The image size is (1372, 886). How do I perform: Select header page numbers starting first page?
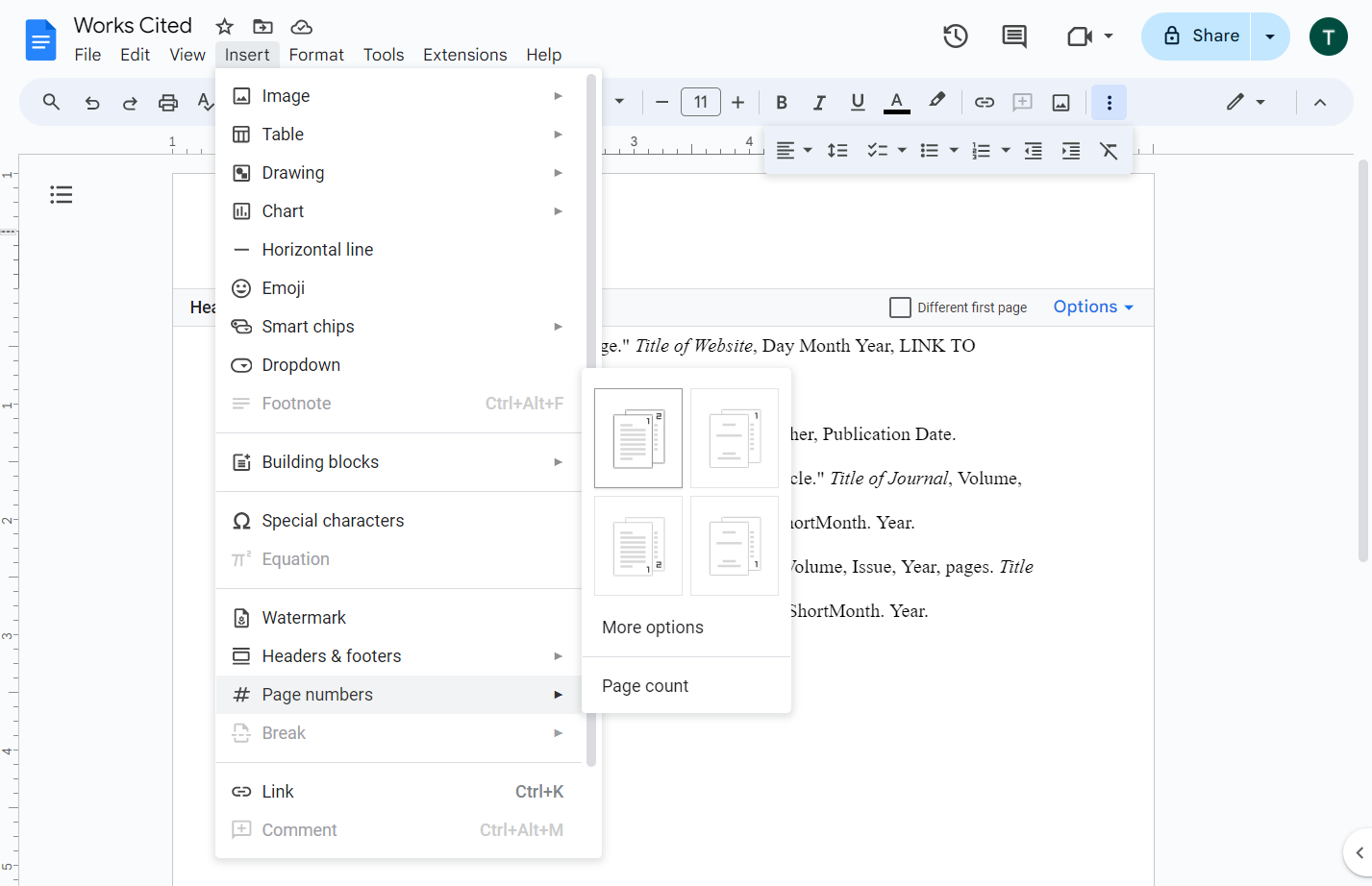638,438
